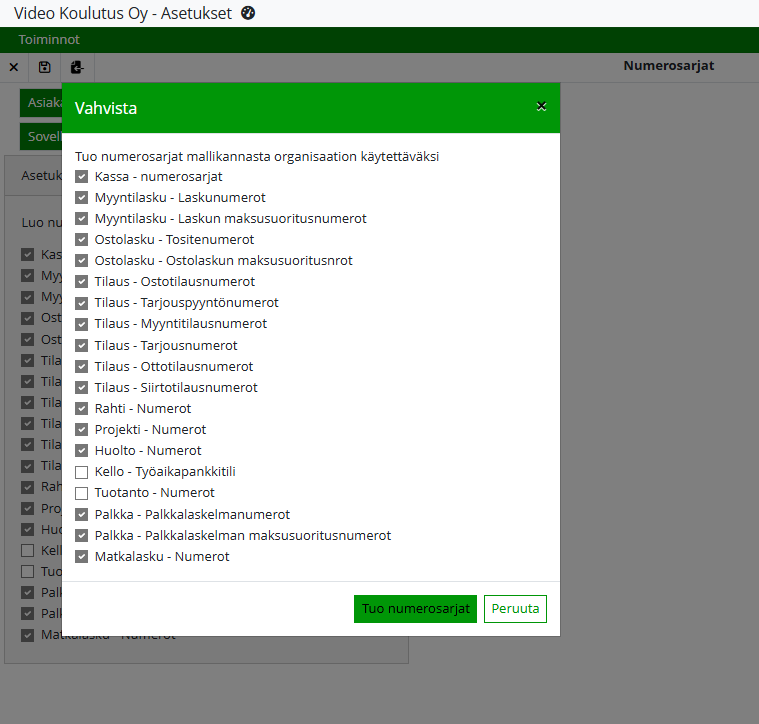Close the Vahvista dialog with X
This screenshot has width=759, height=724.
(541, 106)
